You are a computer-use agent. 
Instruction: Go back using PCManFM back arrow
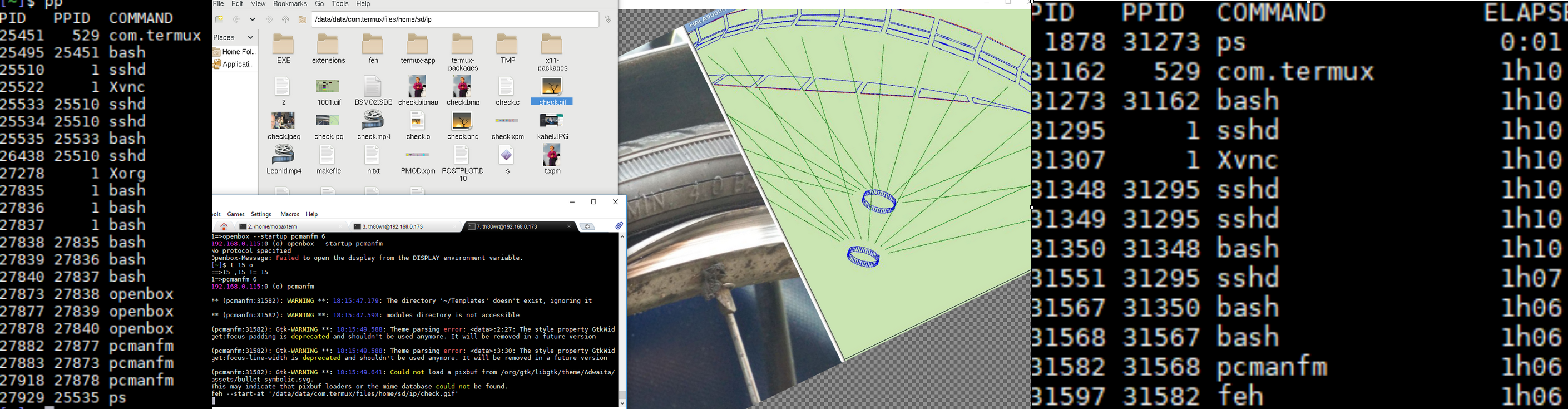[x=236, y=19]
